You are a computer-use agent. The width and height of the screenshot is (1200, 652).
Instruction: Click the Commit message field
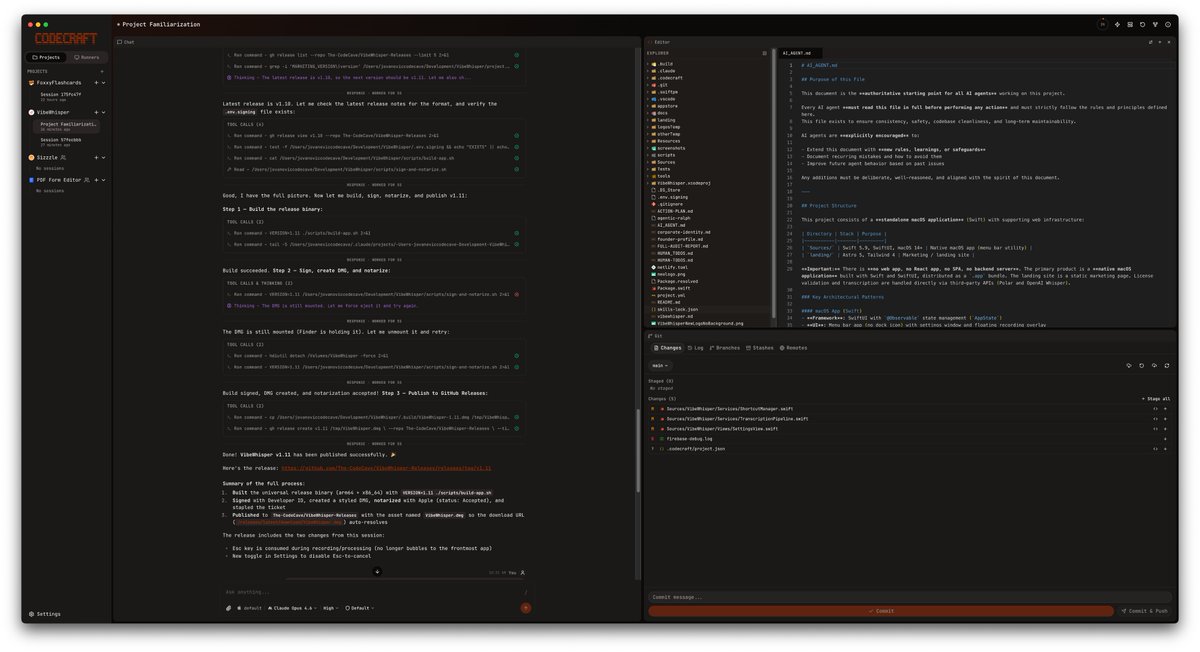[x=910, y=597]
